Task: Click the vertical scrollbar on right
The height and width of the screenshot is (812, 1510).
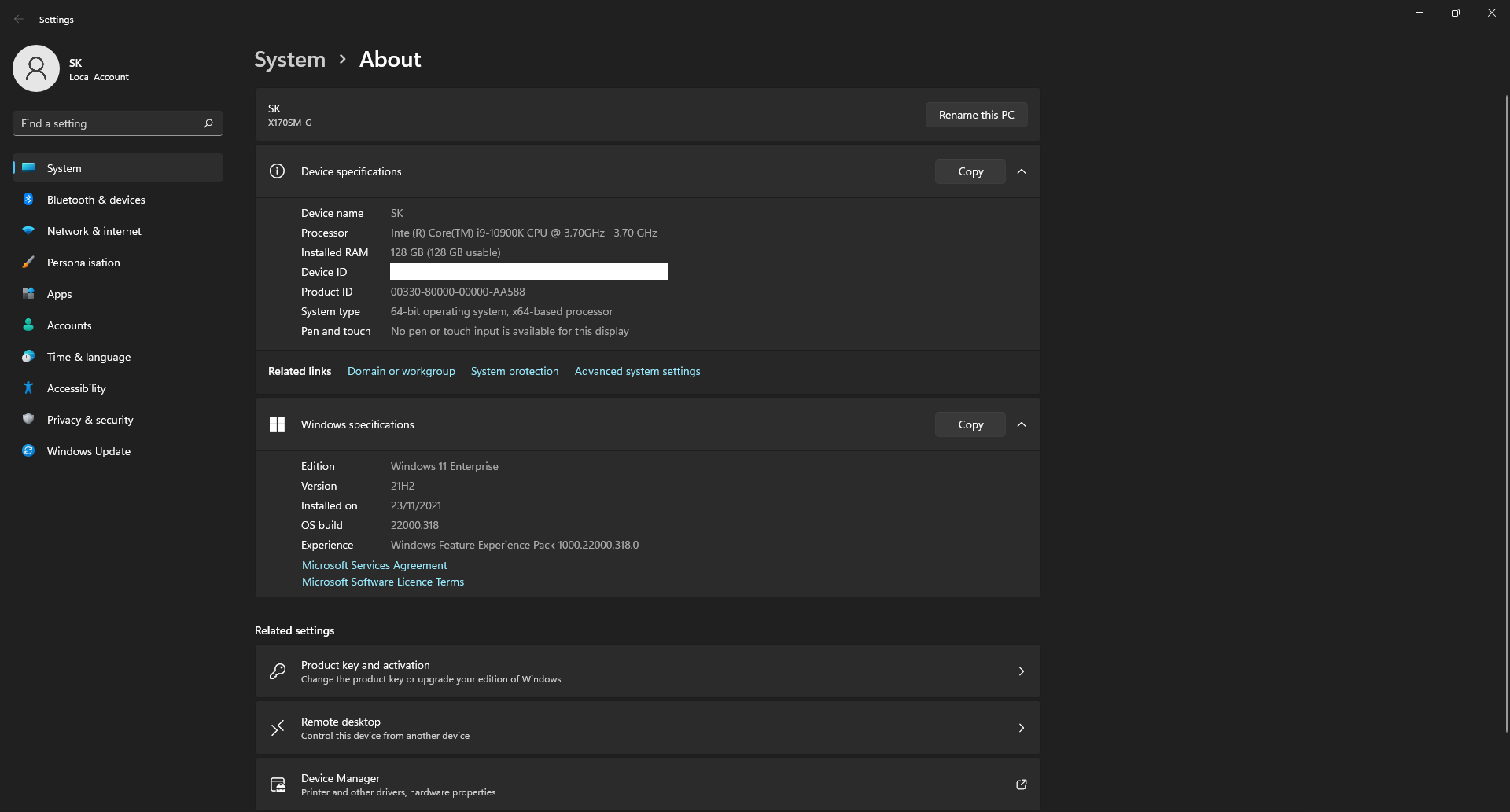Action: coord(1506,413)
